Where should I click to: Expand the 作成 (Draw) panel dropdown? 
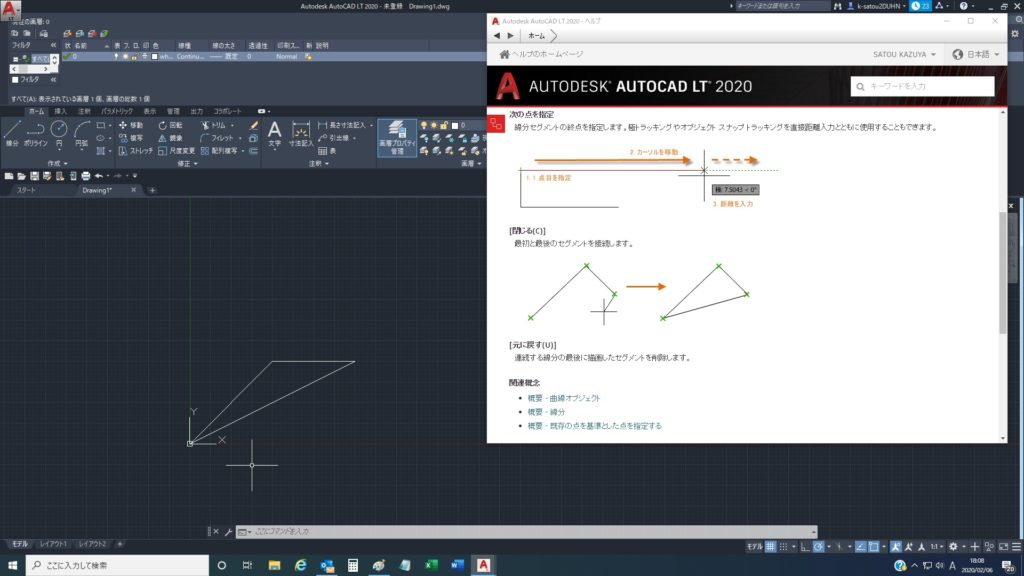coord(57,163)
